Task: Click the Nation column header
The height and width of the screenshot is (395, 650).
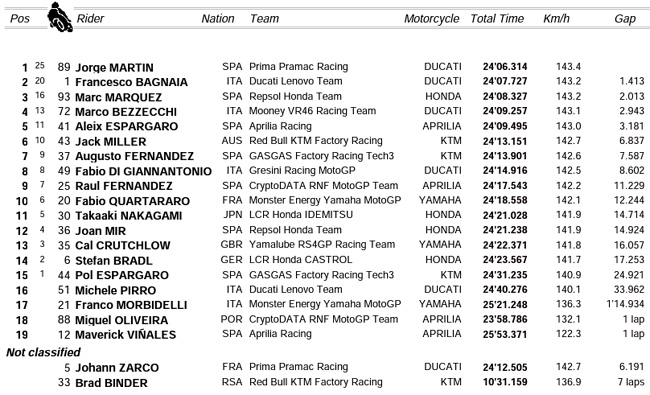Action: tap(218, 19)
